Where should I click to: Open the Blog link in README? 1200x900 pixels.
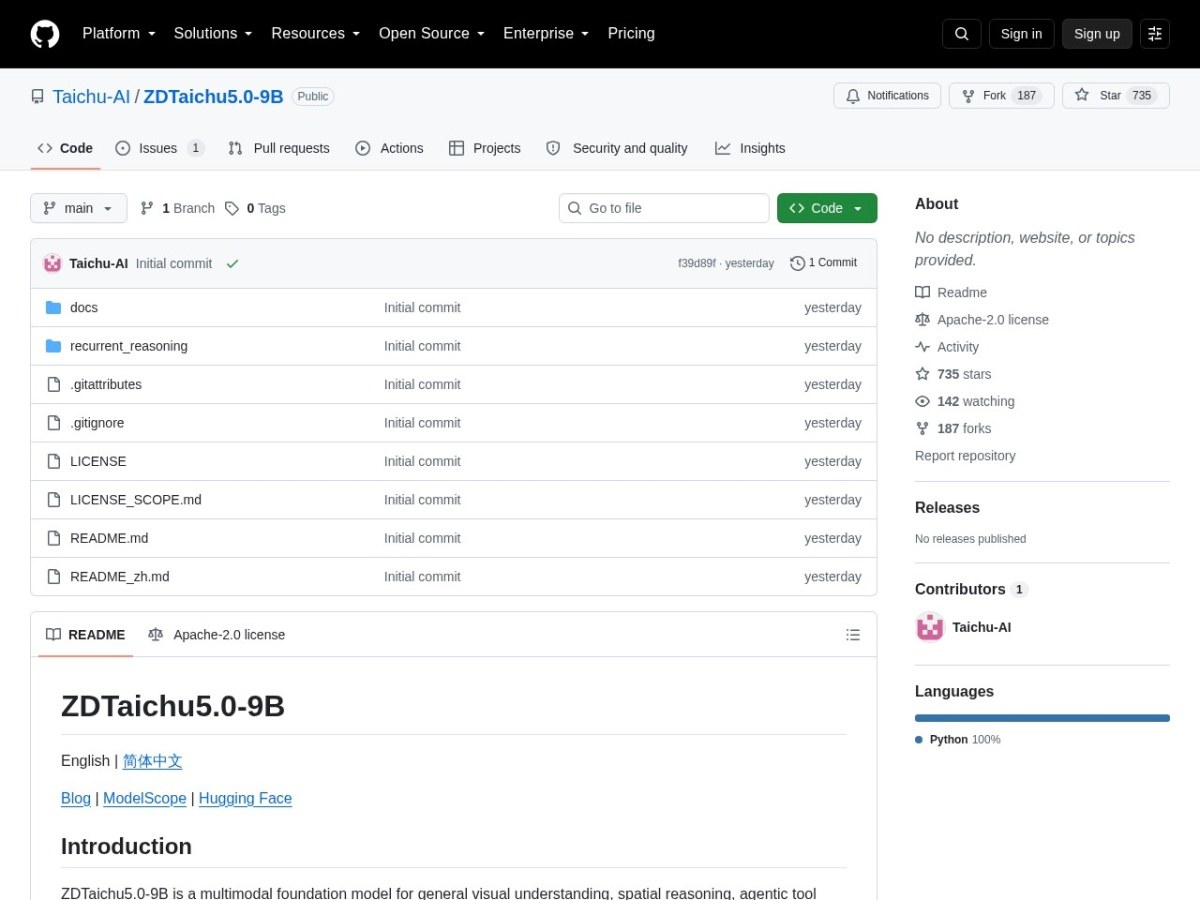click(x=76, y=799)
